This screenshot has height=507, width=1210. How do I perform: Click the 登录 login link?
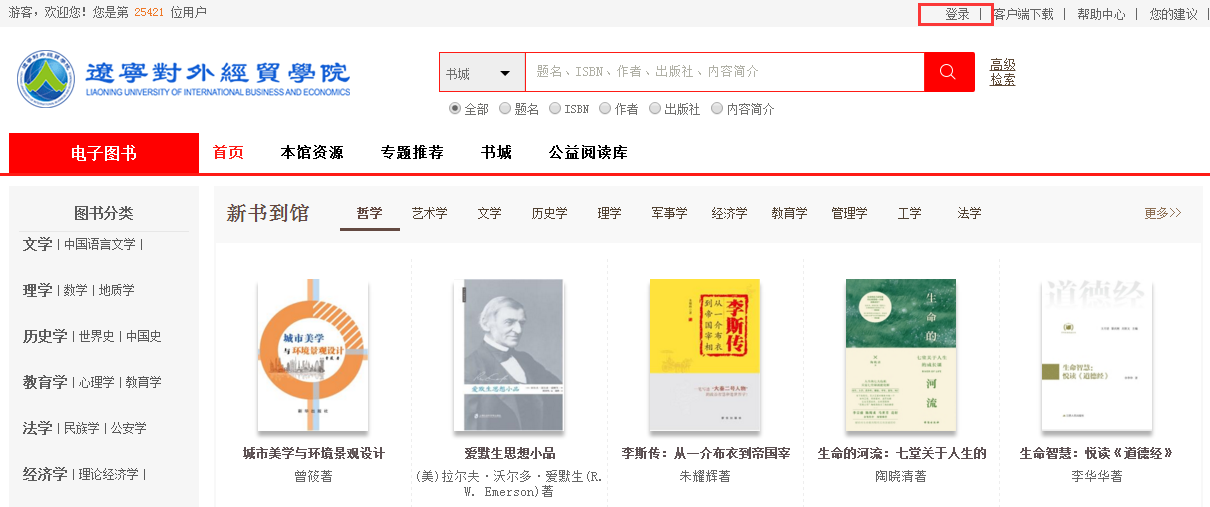(x=957, y=14)
